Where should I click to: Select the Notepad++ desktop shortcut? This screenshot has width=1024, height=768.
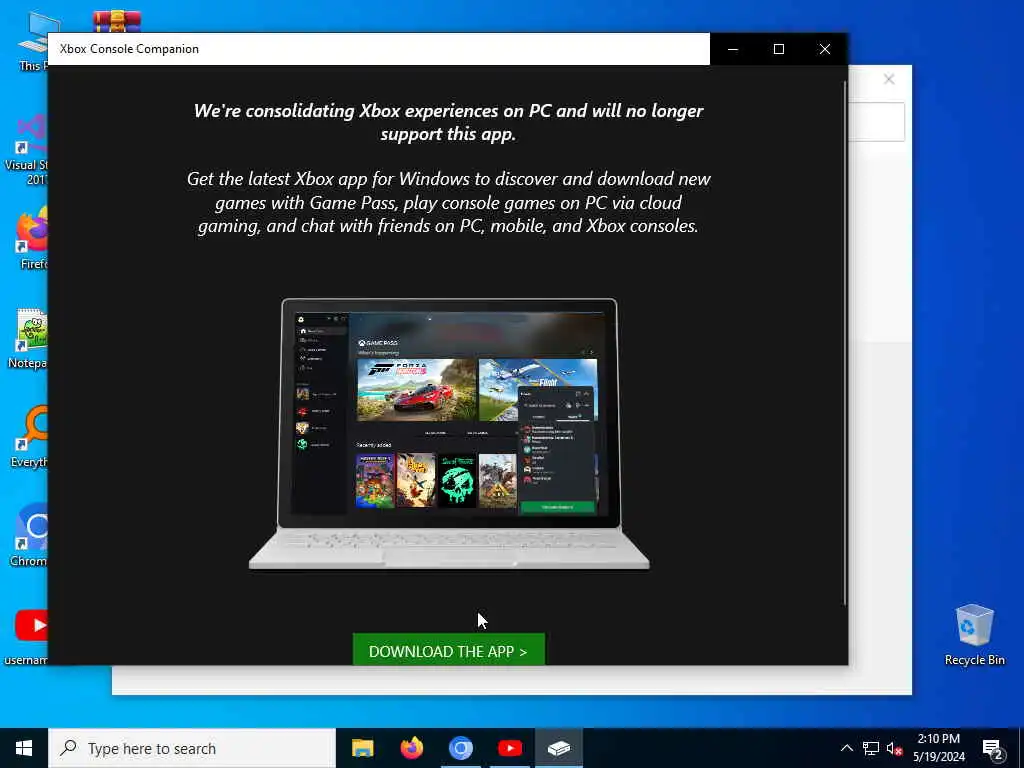point(29,338)
